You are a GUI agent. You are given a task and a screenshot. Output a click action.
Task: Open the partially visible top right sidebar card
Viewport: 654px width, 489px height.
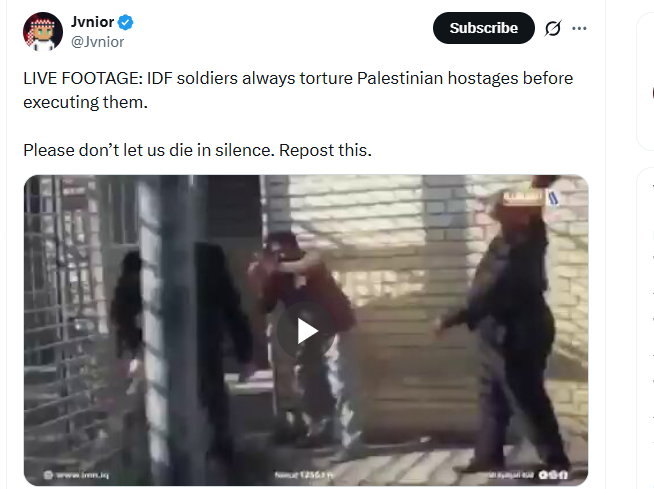646,81
